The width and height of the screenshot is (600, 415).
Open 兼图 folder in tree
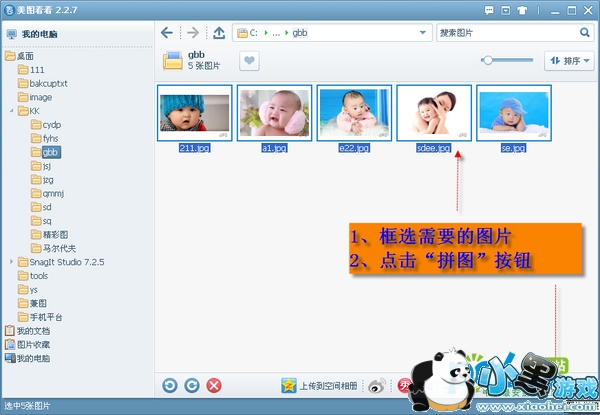pyautogui.click(x=33, y=303)
